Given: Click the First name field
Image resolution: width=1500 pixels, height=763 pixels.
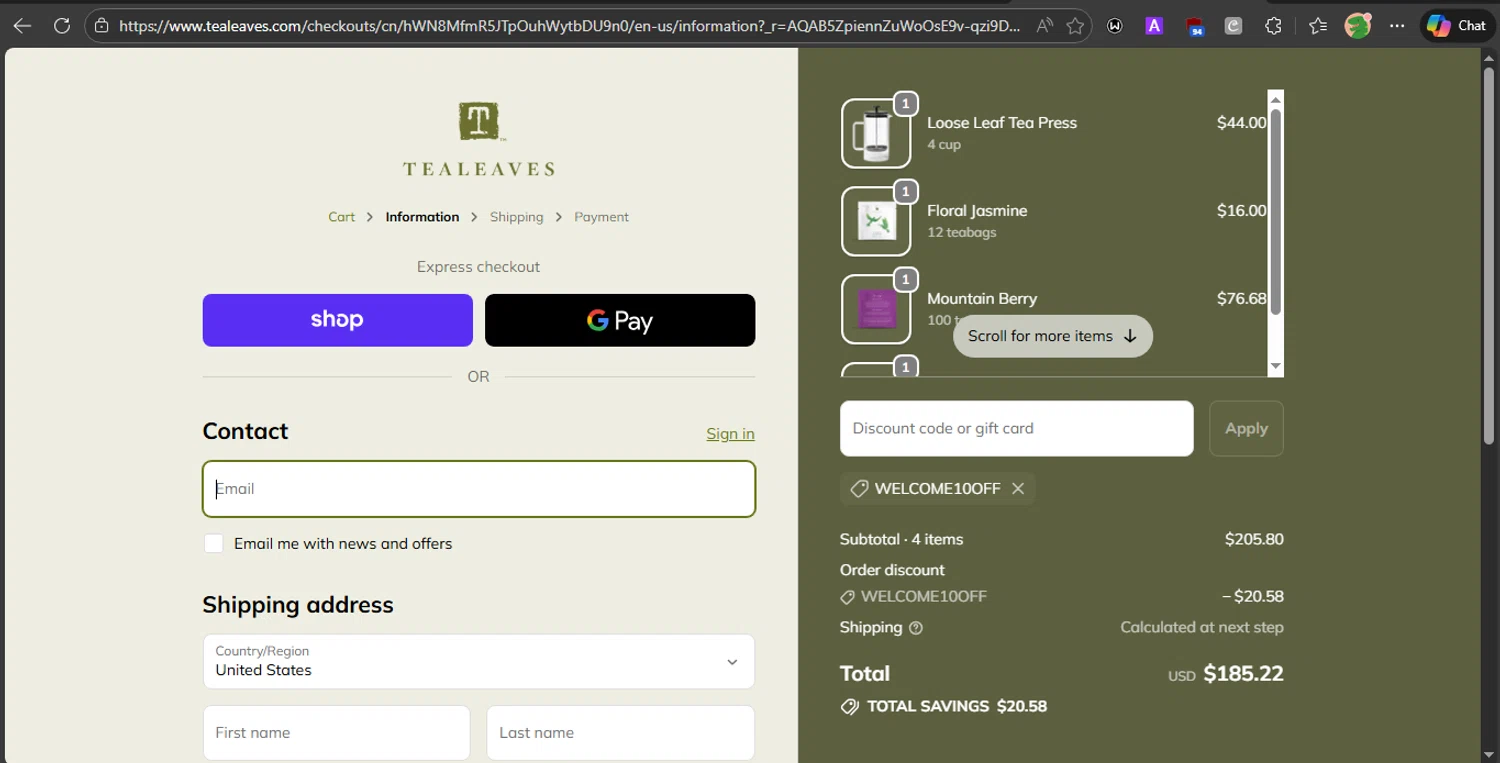Looking at the screenshot, I should [x=336, y=733].
